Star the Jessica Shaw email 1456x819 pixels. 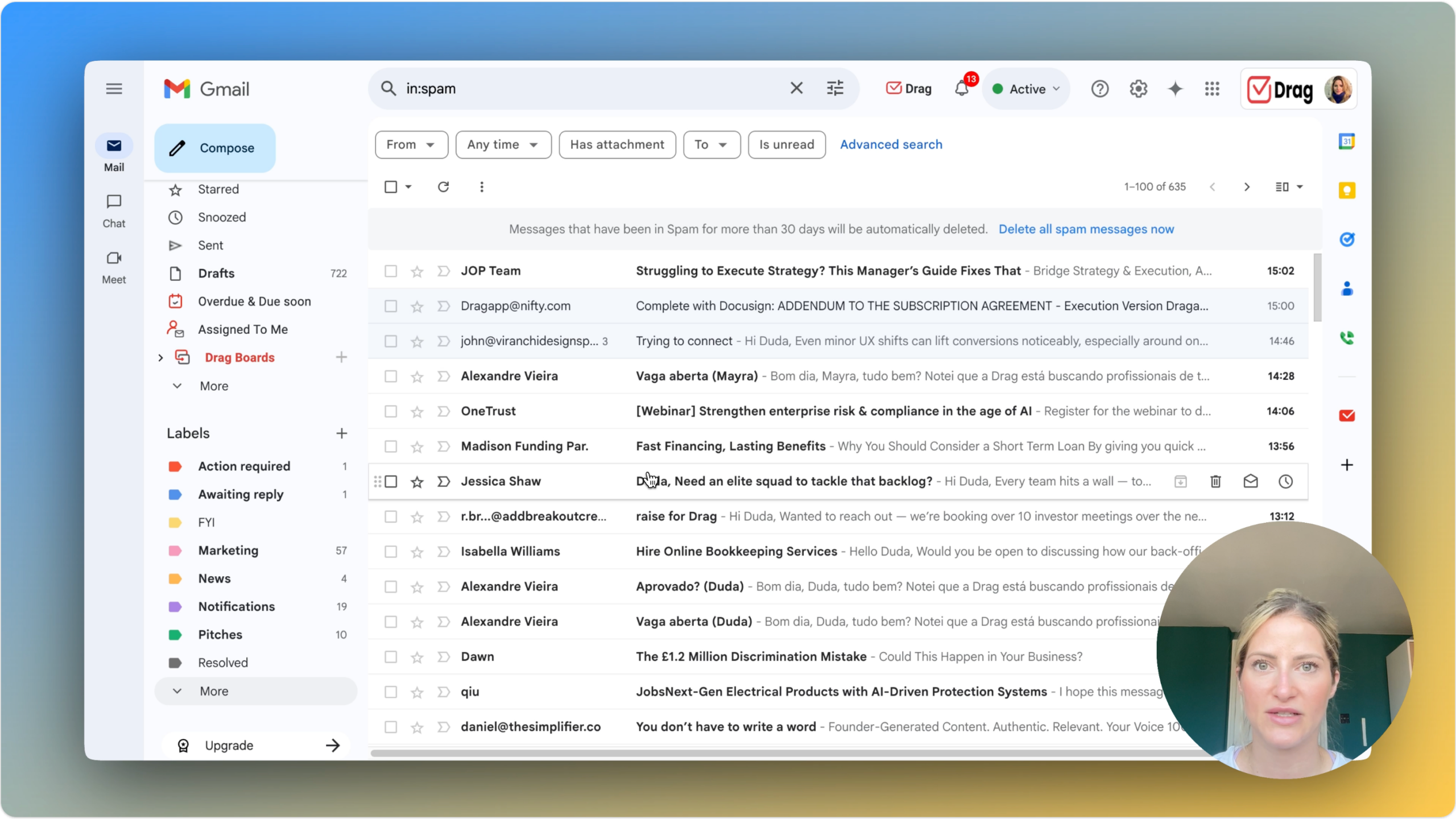[417, 482]
